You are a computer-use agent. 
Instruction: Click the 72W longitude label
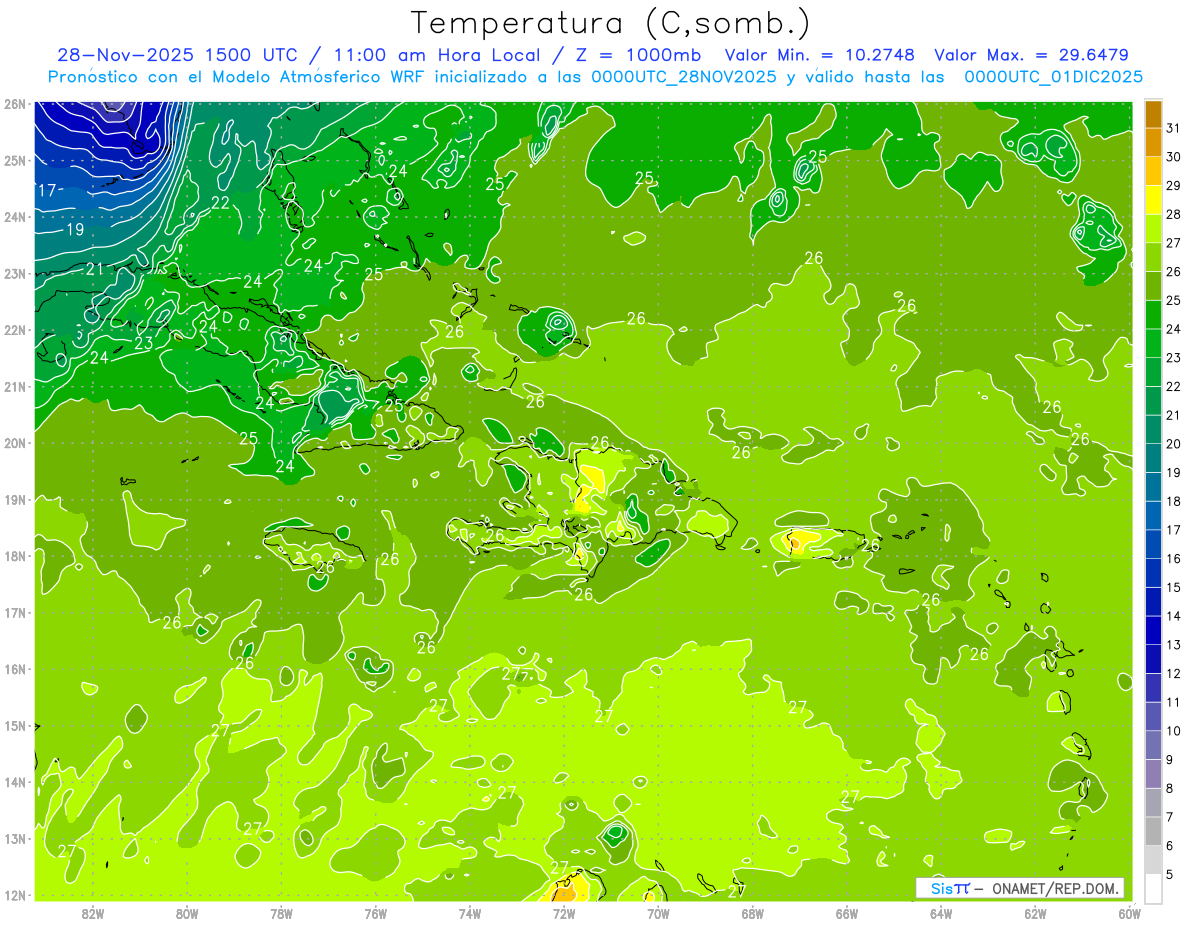coord(563,913)
